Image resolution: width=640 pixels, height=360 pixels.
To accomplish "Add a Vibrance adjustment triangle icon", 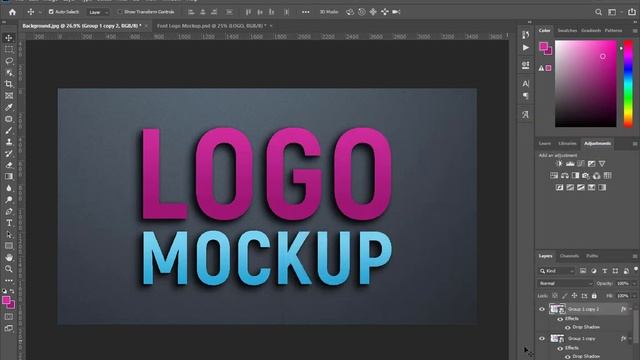I will [x=602, y=164].
